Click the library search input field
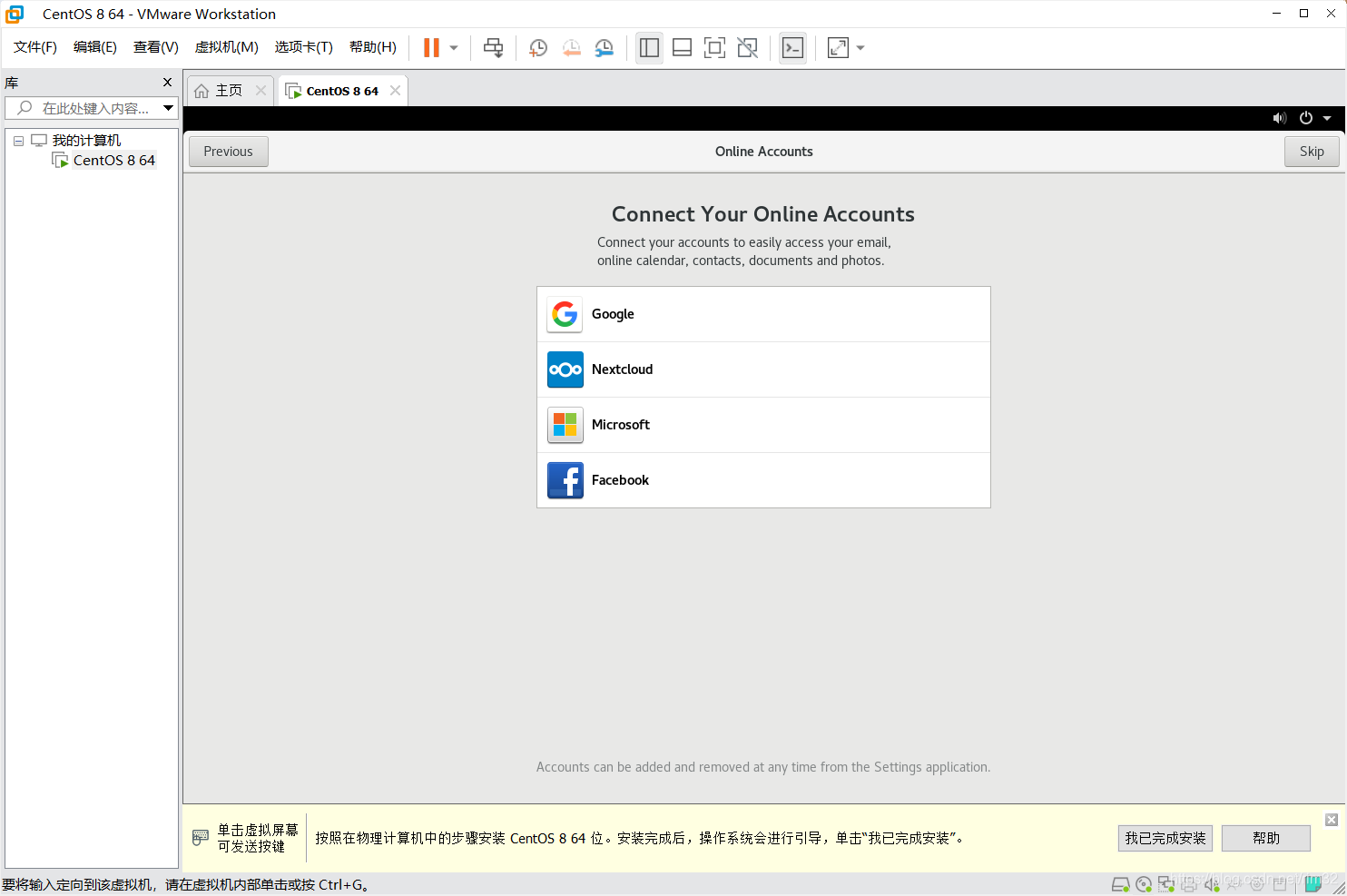This screenshot has width=1347, height=896. point(84,108)
